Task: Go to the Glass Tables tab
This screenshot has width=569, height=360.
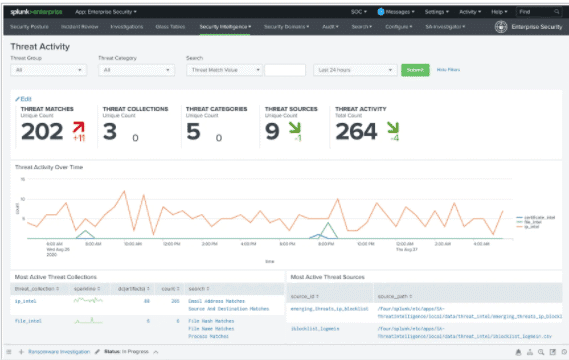Action: click(x=170, y=27)
